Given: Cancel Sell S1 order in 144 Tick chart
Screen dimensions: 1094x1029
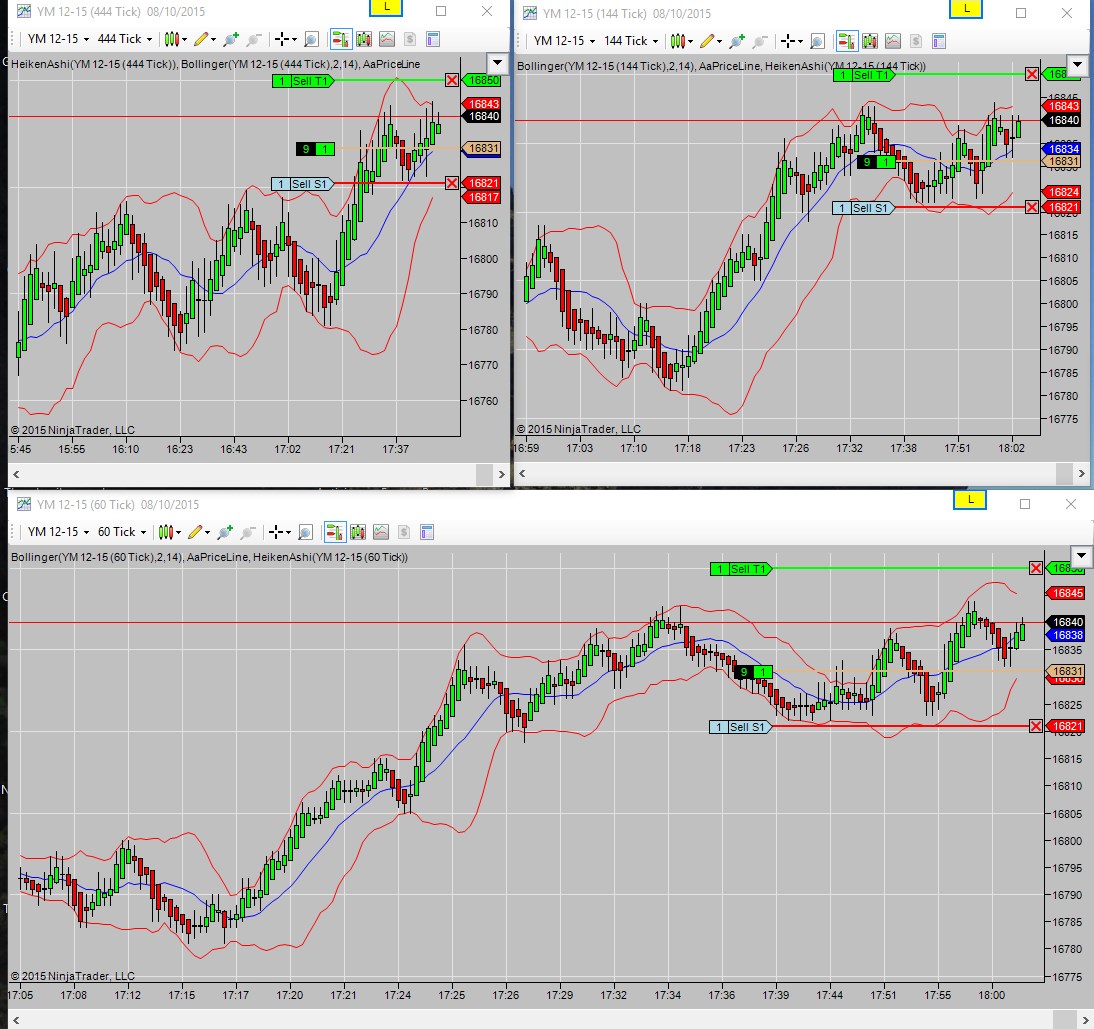Looking at the screenshot, I should click(x=1032, y=208).
